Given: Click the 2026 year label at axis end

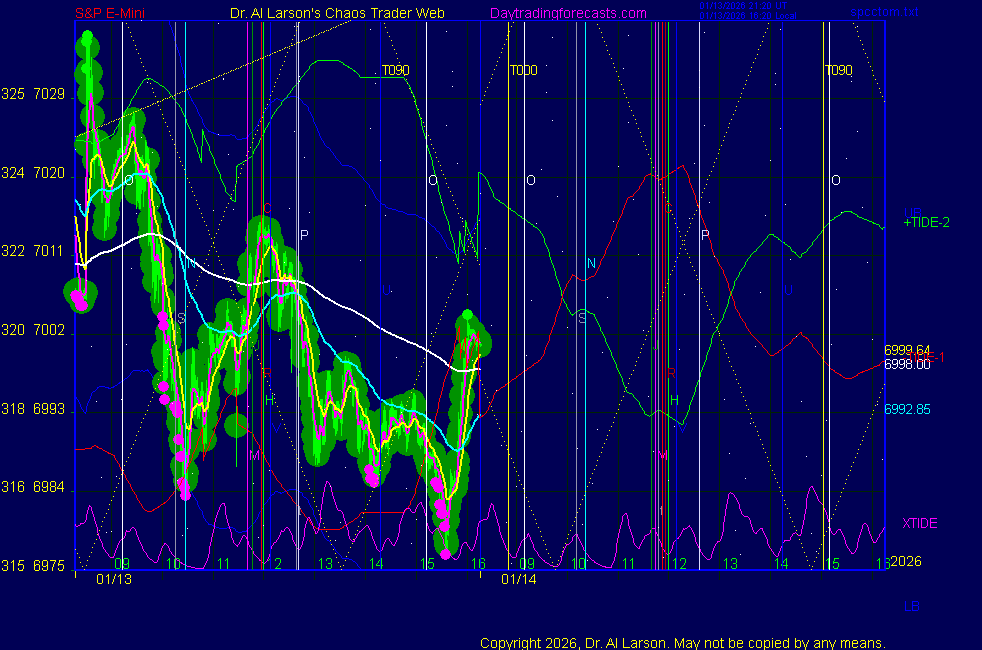Looking at the screenshot, I should pos(905,561).
